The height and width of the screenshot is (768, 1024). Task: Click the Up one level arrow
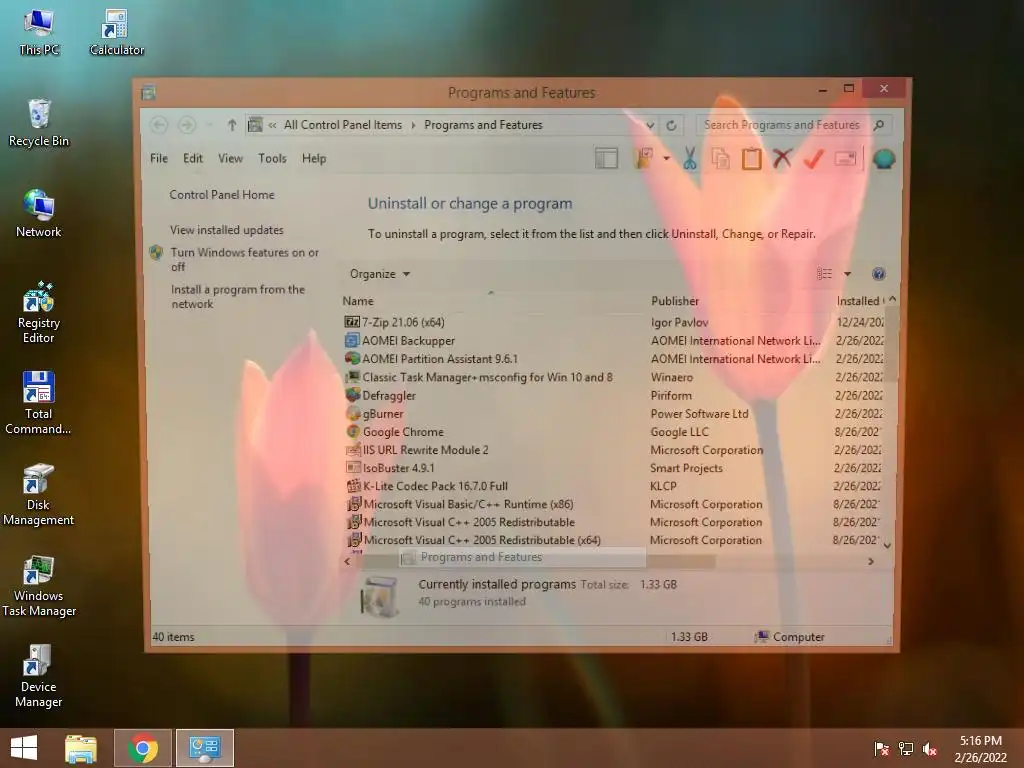click(x=231, y=125)
